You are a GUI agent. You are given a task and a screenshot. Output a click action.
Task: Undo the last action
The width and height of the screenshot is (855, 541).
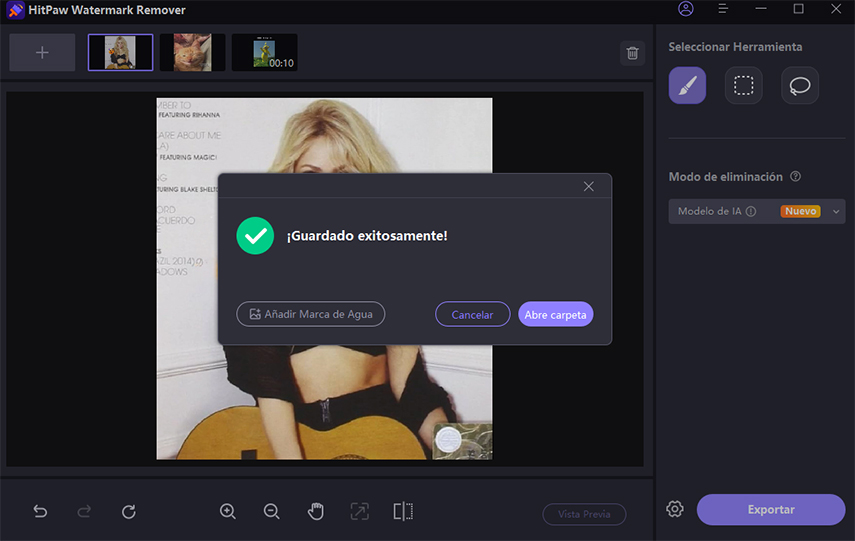(40, 511)
